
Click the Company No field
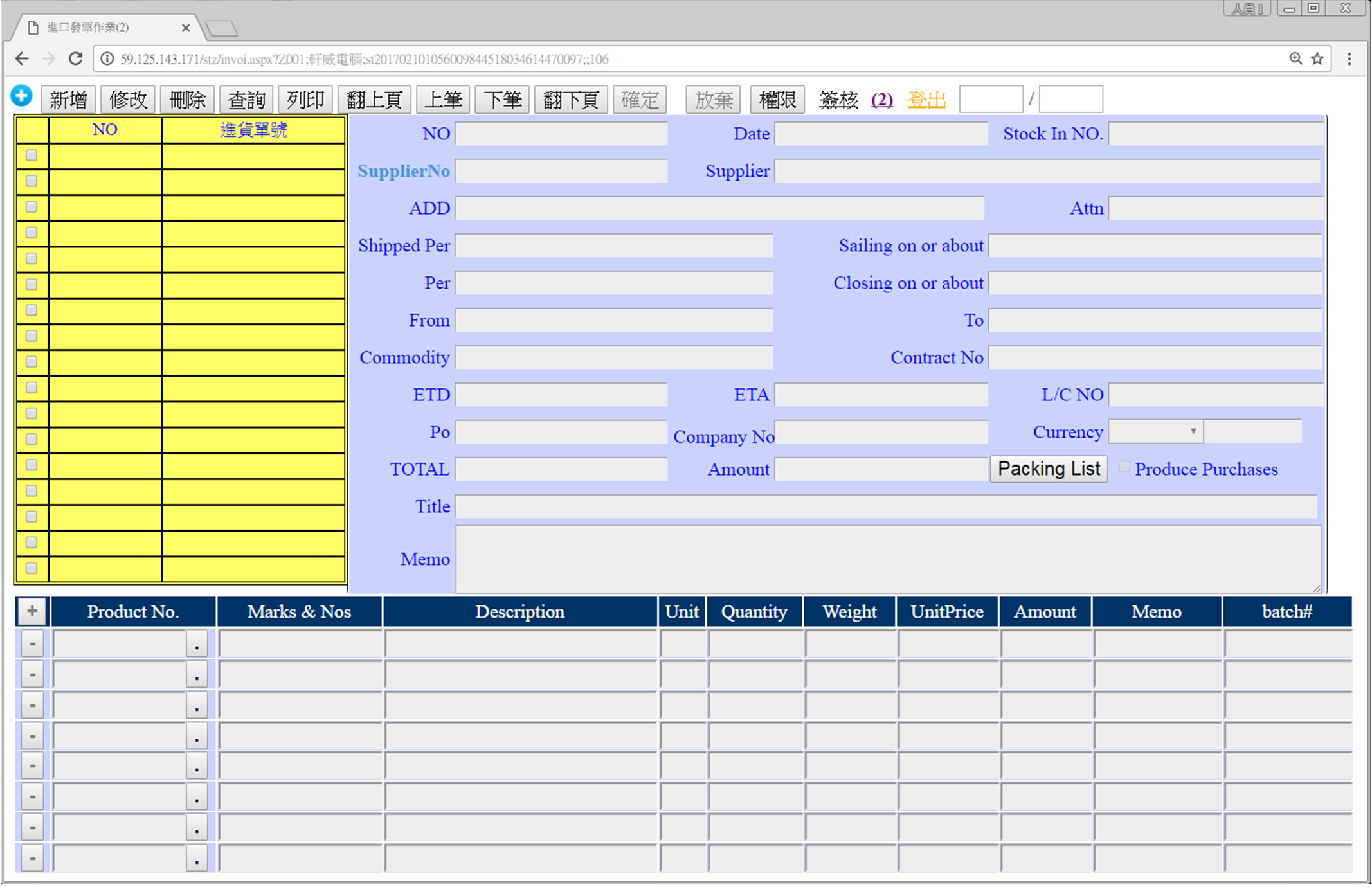881,432
